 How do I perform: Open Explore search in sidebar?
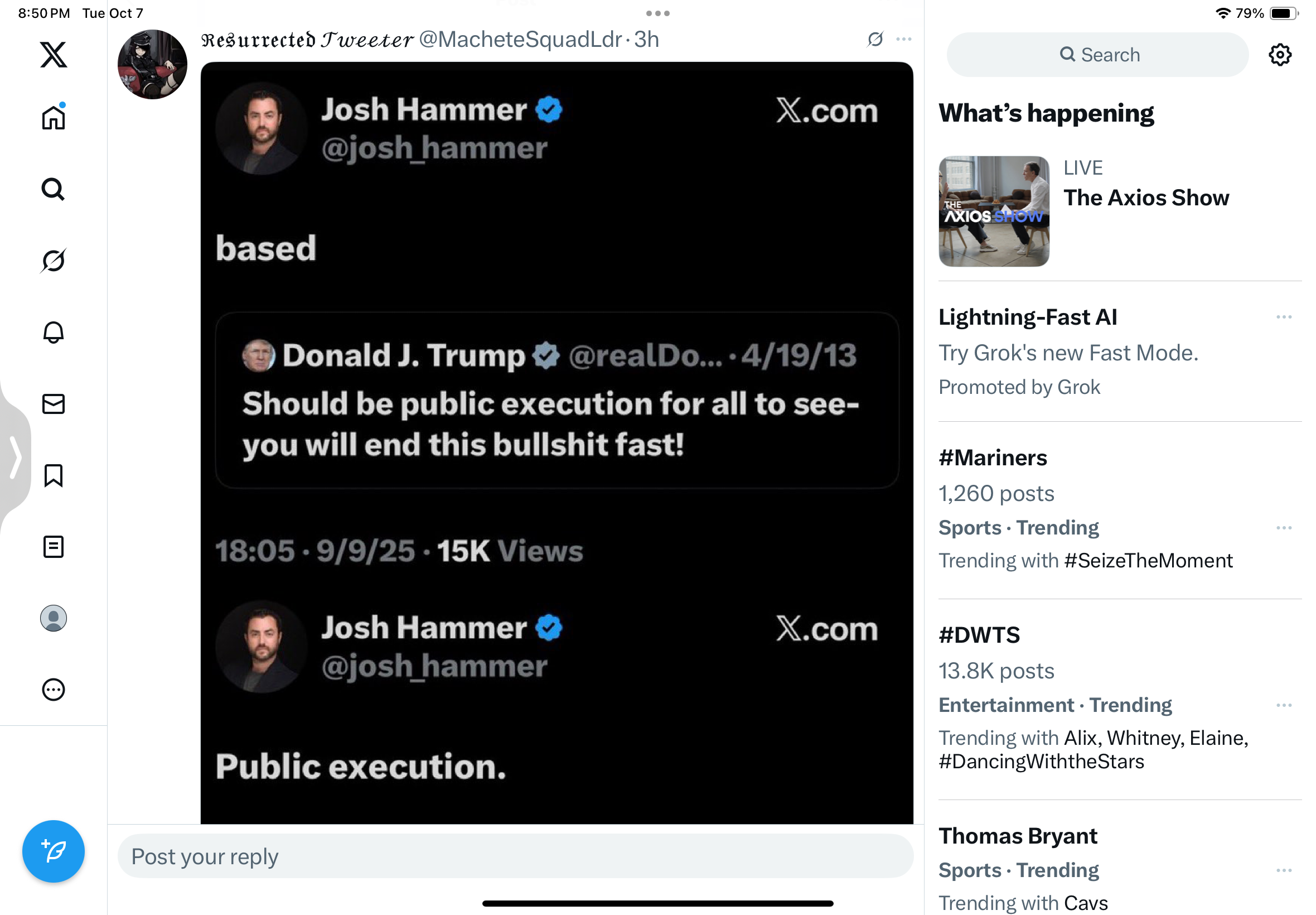point(54,189)
